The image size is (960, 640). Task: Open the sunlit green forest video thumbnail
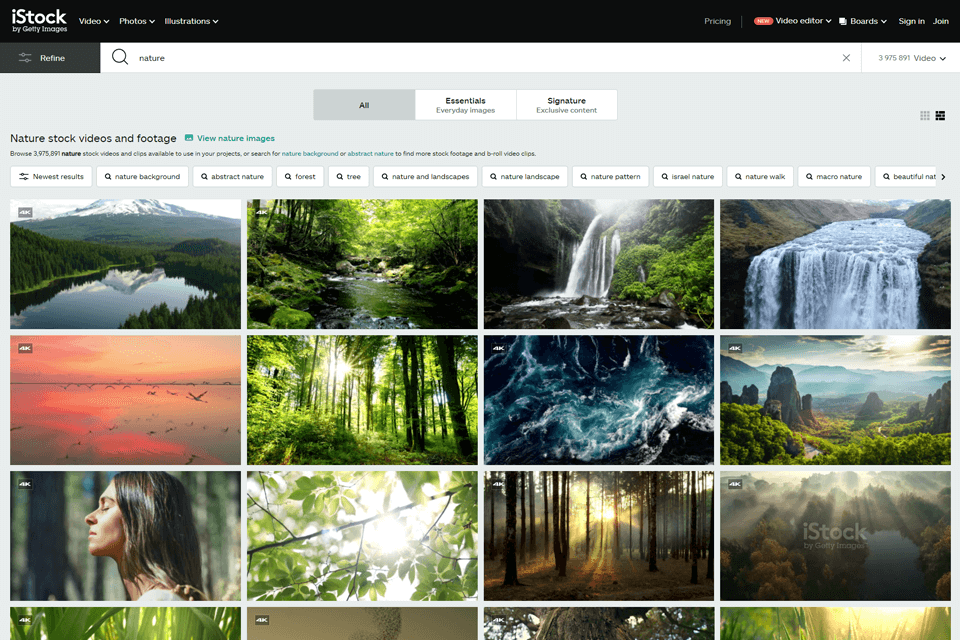pyautogui.click(x=362, y=400)
